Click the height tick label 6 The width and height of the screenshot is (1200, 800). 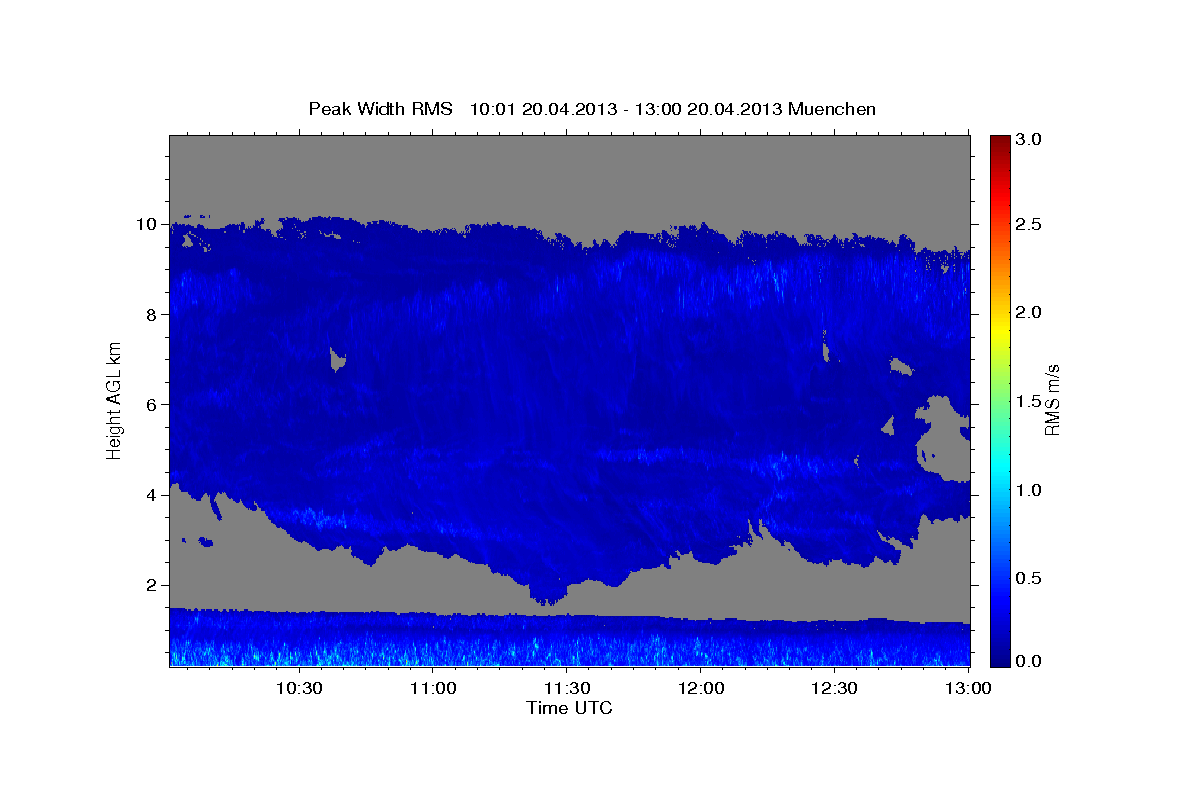click(152, 404)
